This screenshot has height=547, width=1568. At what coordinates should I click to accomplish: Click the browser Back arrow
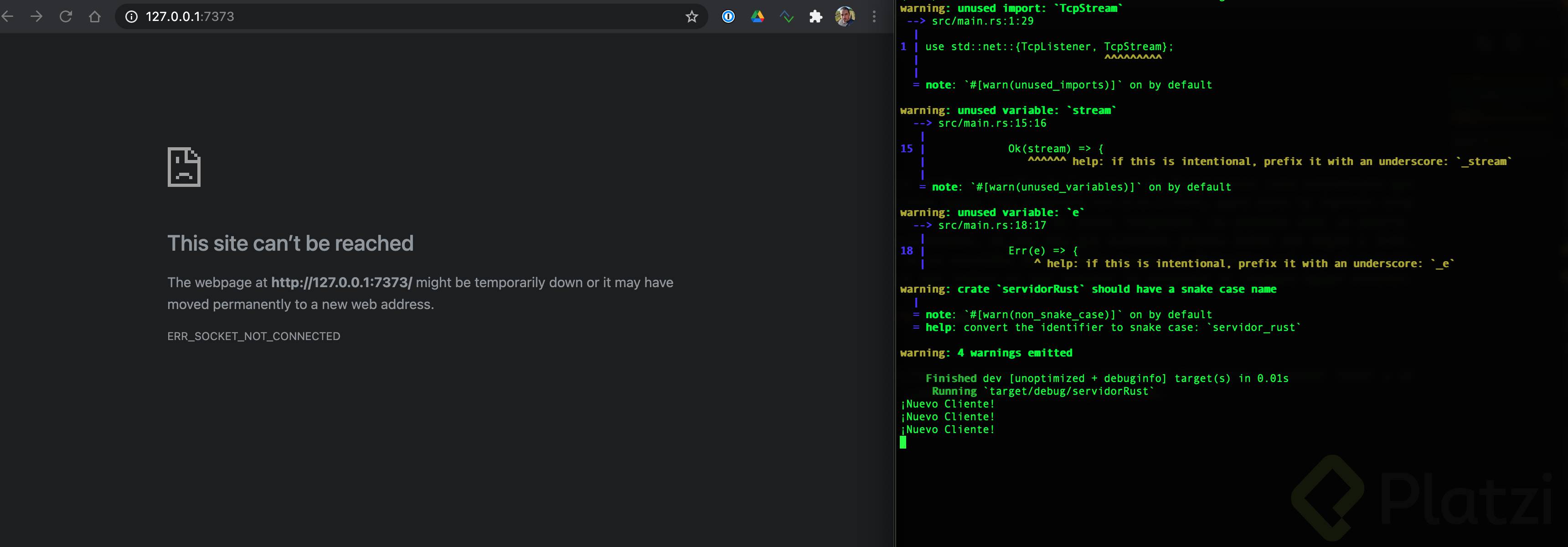tap(9, 16)
